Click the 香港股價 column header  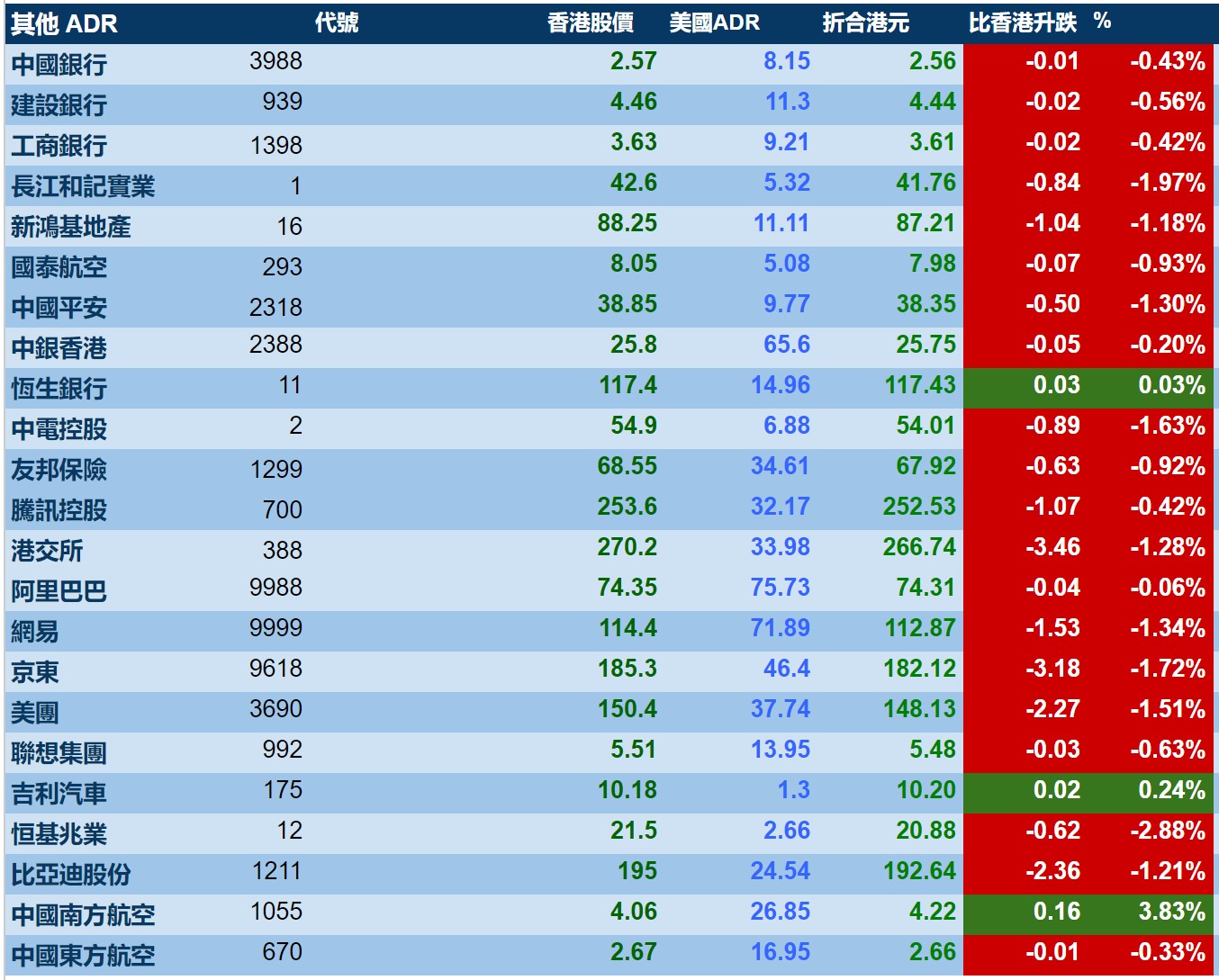click(591, 23)
